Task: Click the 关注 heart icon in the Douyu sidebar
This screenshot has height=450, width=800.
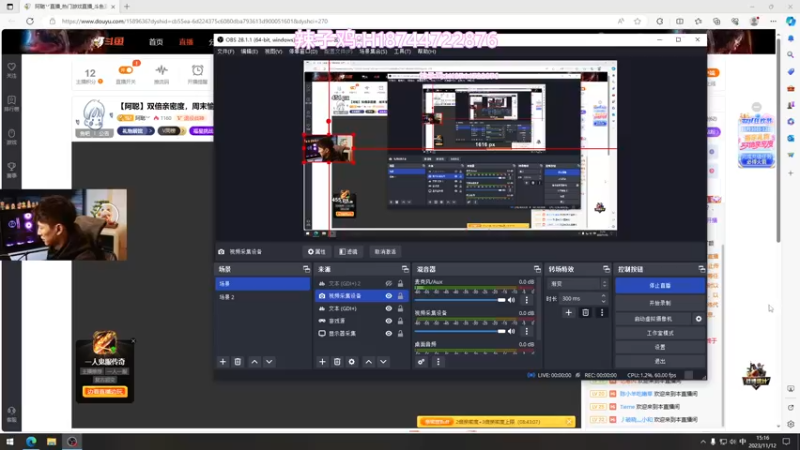Action: click(x=11, y=67)
